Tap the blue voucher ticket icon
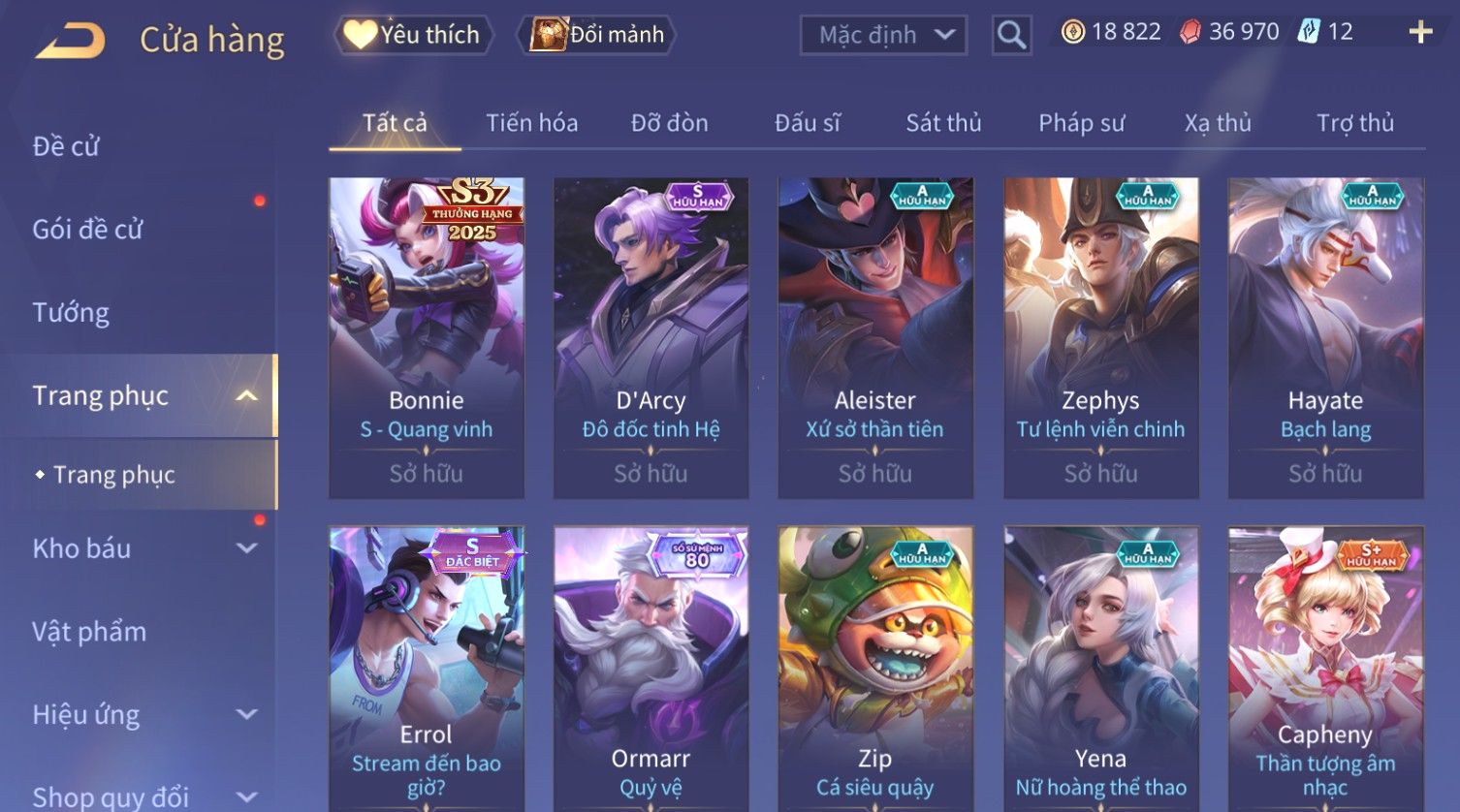 click(1309, 32)
